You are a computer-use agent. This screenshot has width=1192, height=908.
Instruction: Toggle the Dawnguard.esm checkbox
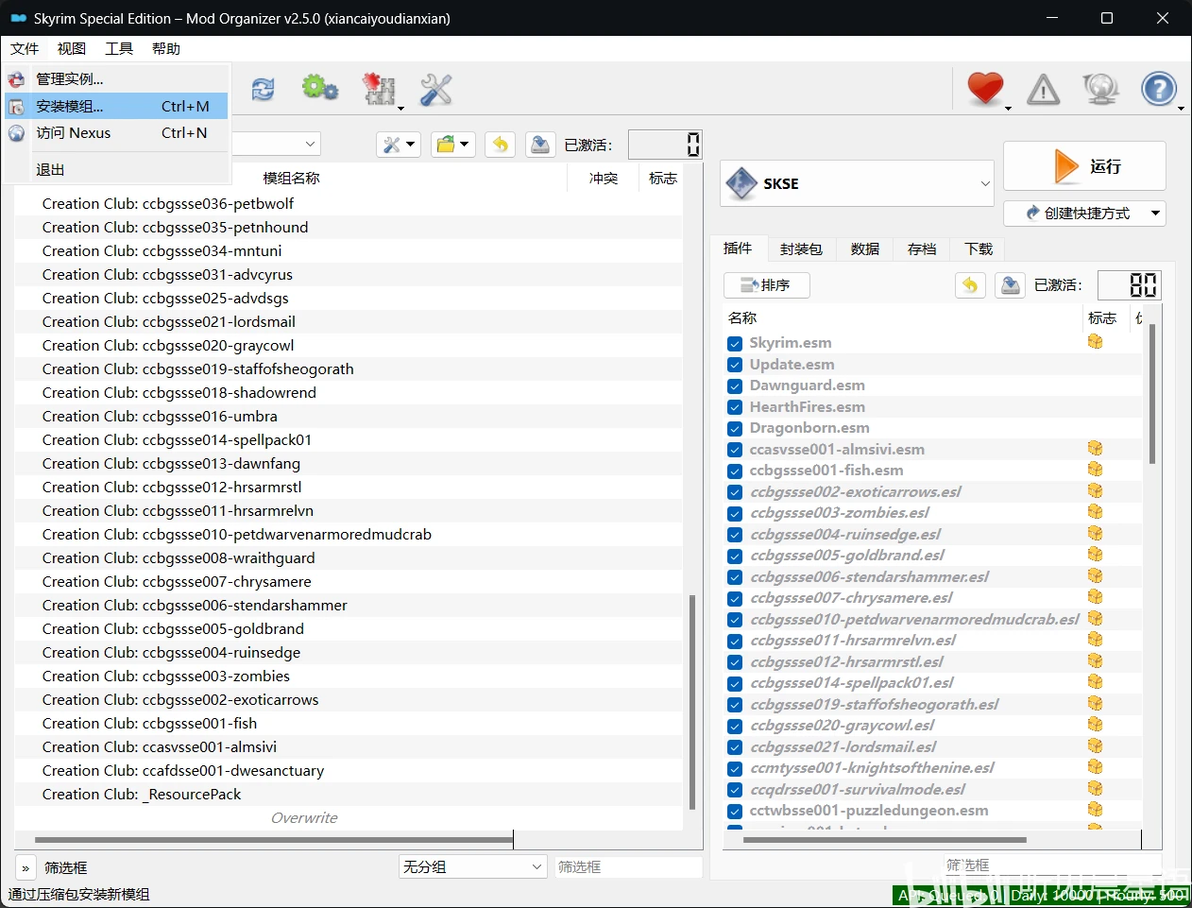click(734, 386)
